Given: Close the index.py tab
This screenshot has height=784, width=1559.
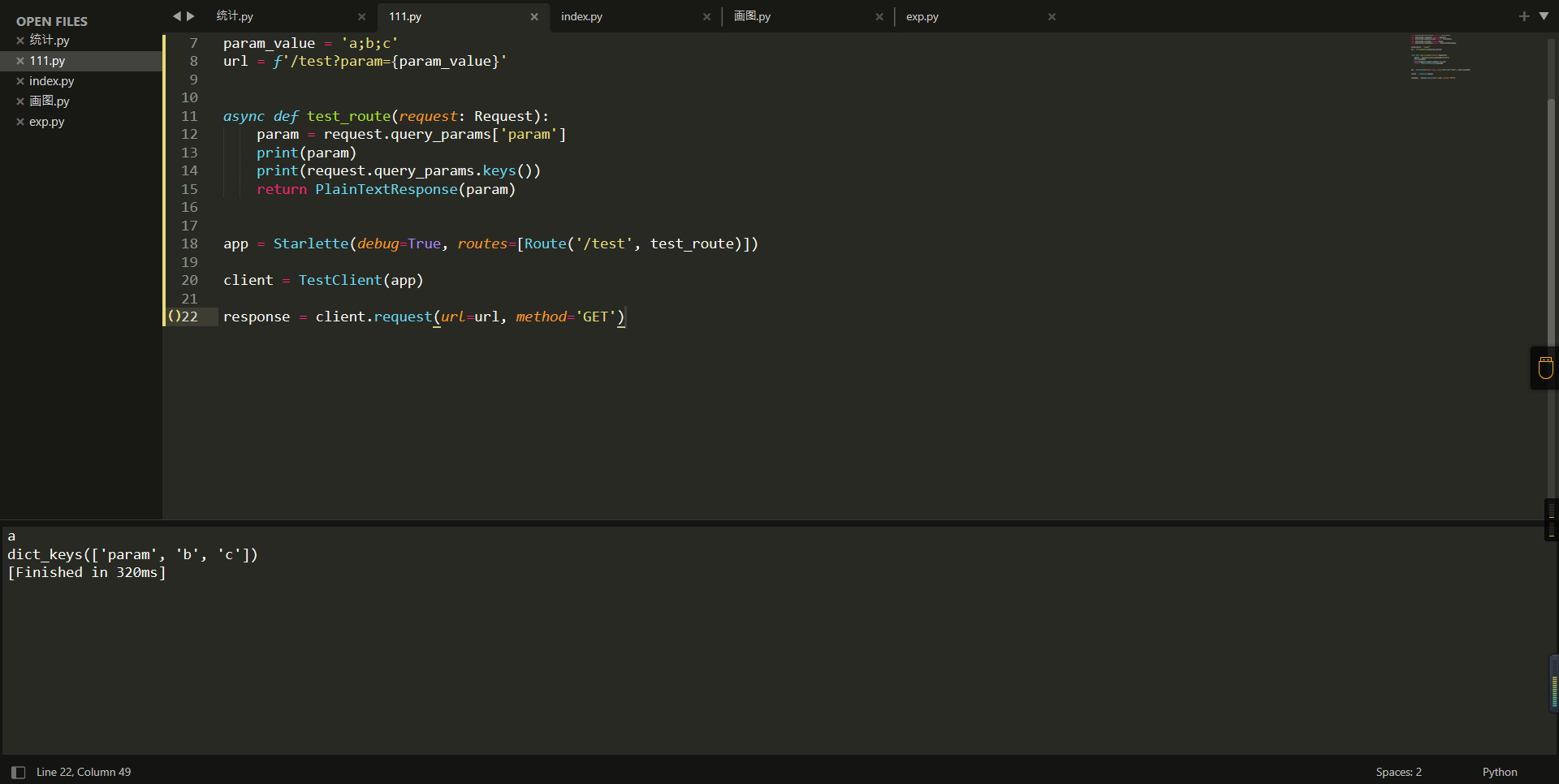Looking at the screenshot, I should [706, 17].
